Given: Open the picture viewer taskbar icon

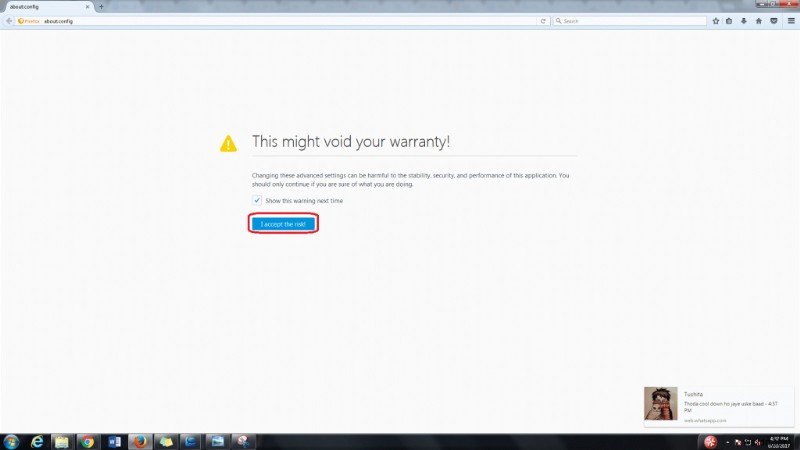Looking at the screenshot, I should [217, 441].
